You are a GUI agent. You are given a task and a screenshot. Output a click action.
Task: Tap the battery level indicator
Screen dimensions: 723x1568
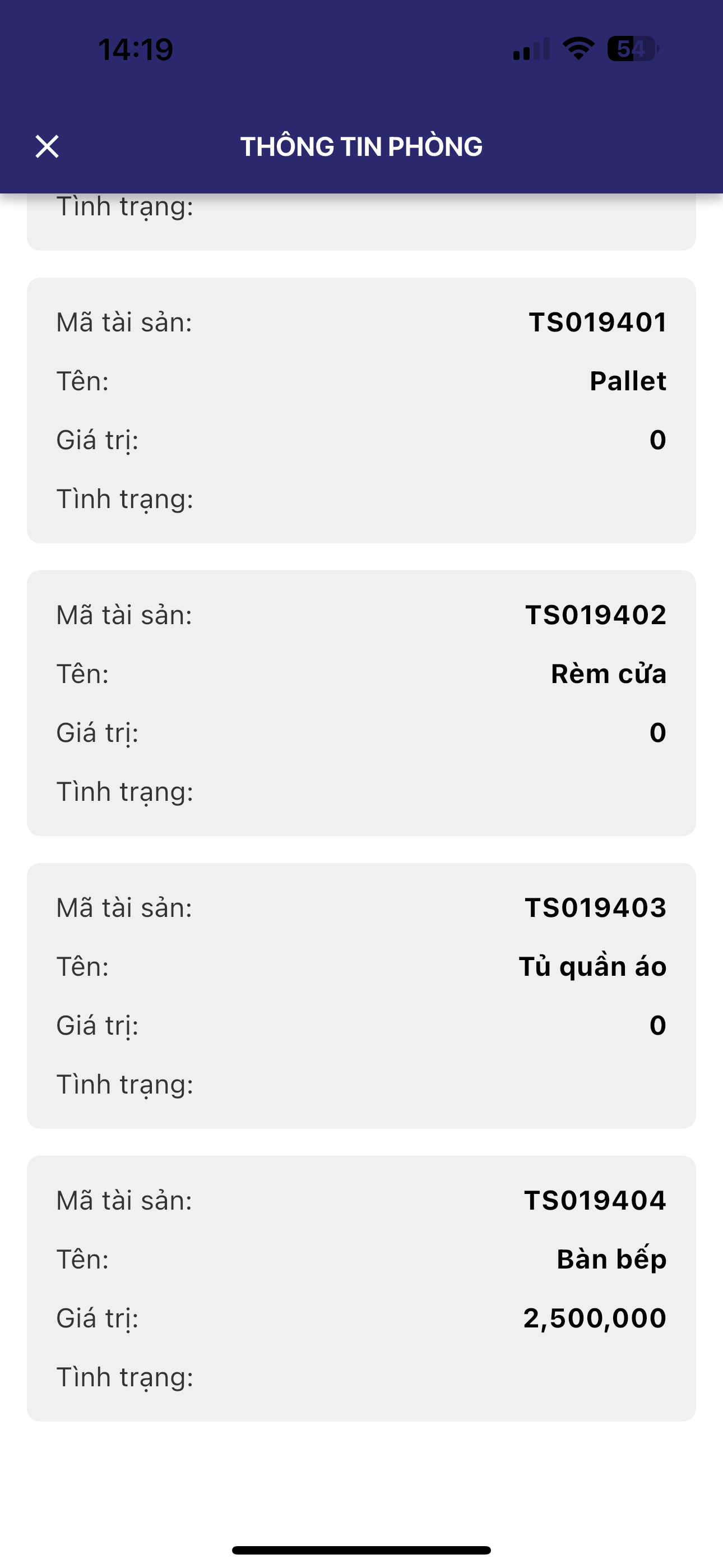(633, 49)
